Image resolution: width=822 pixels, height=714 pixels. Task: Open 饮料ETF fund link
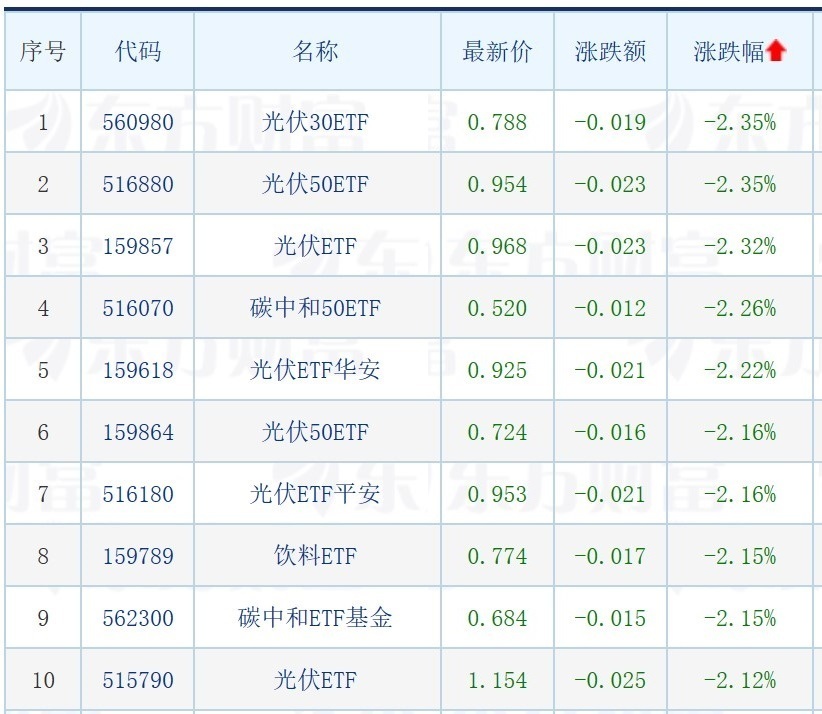click(316, 556)
